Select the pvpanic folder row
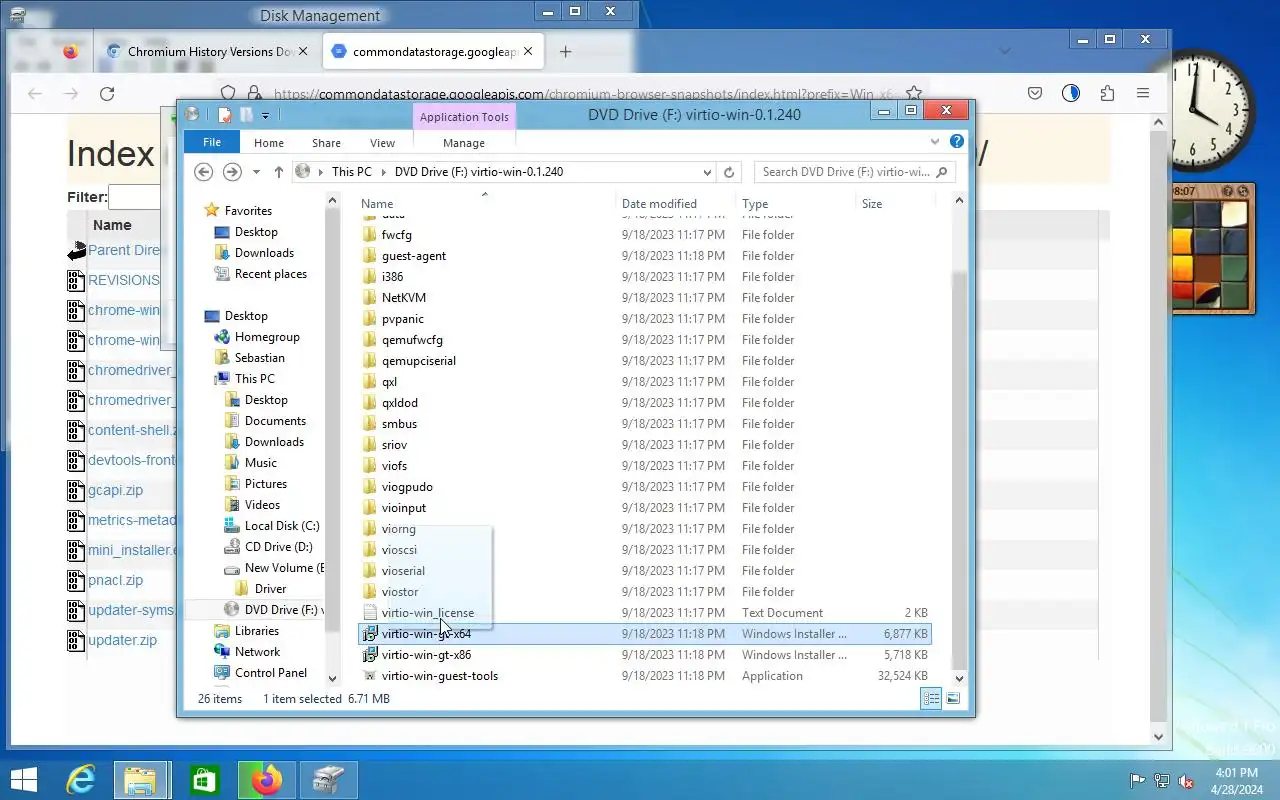 click(x=645, y=319)
